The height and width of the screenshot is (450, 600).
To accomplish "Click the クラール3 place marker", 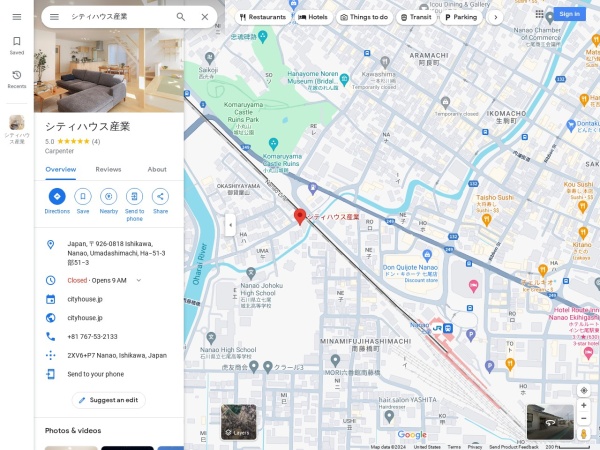I will click(268, 367).
